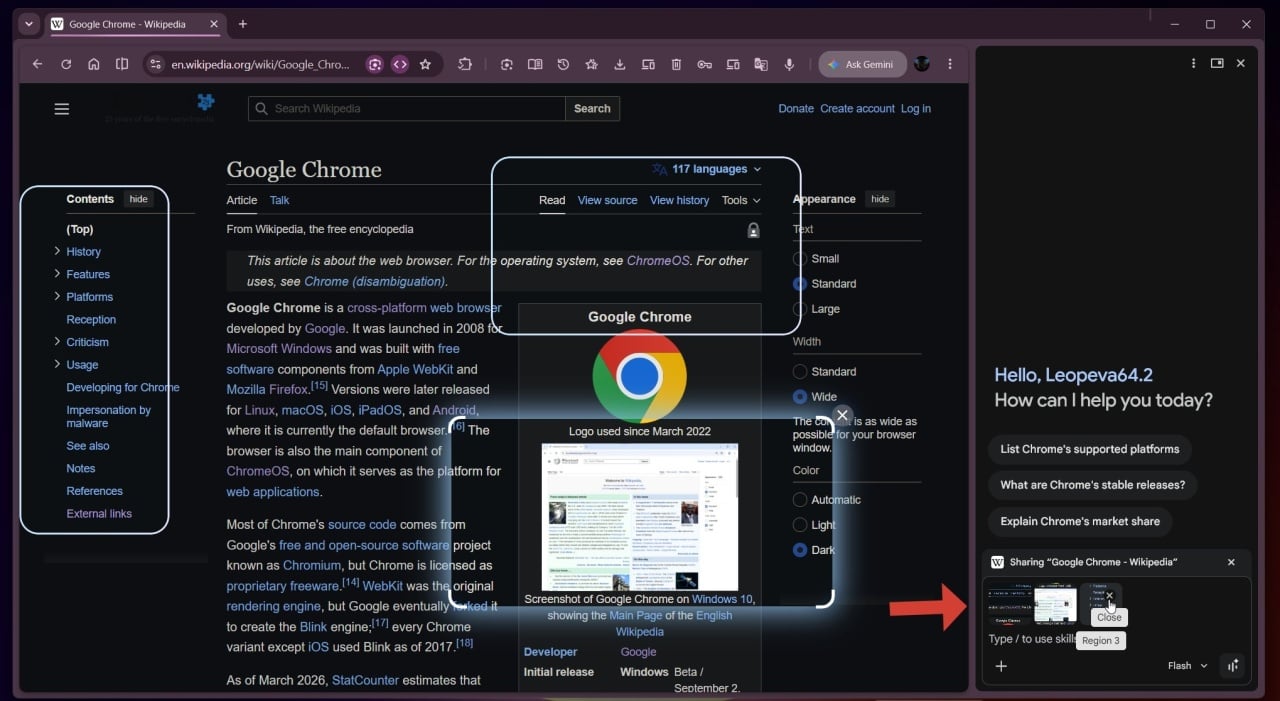Open split view from the toolbar
1280x701 pixels.
coord(122,64)
